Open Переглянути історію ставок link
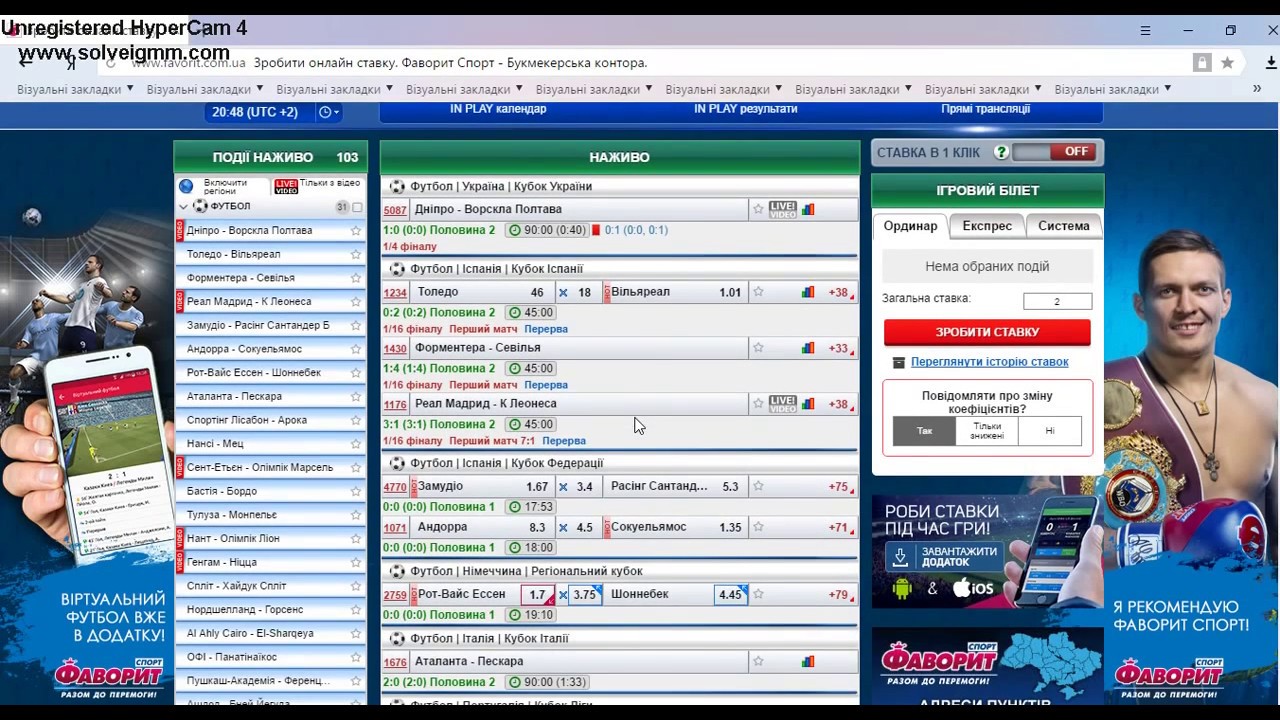 (x=990, y=362)
